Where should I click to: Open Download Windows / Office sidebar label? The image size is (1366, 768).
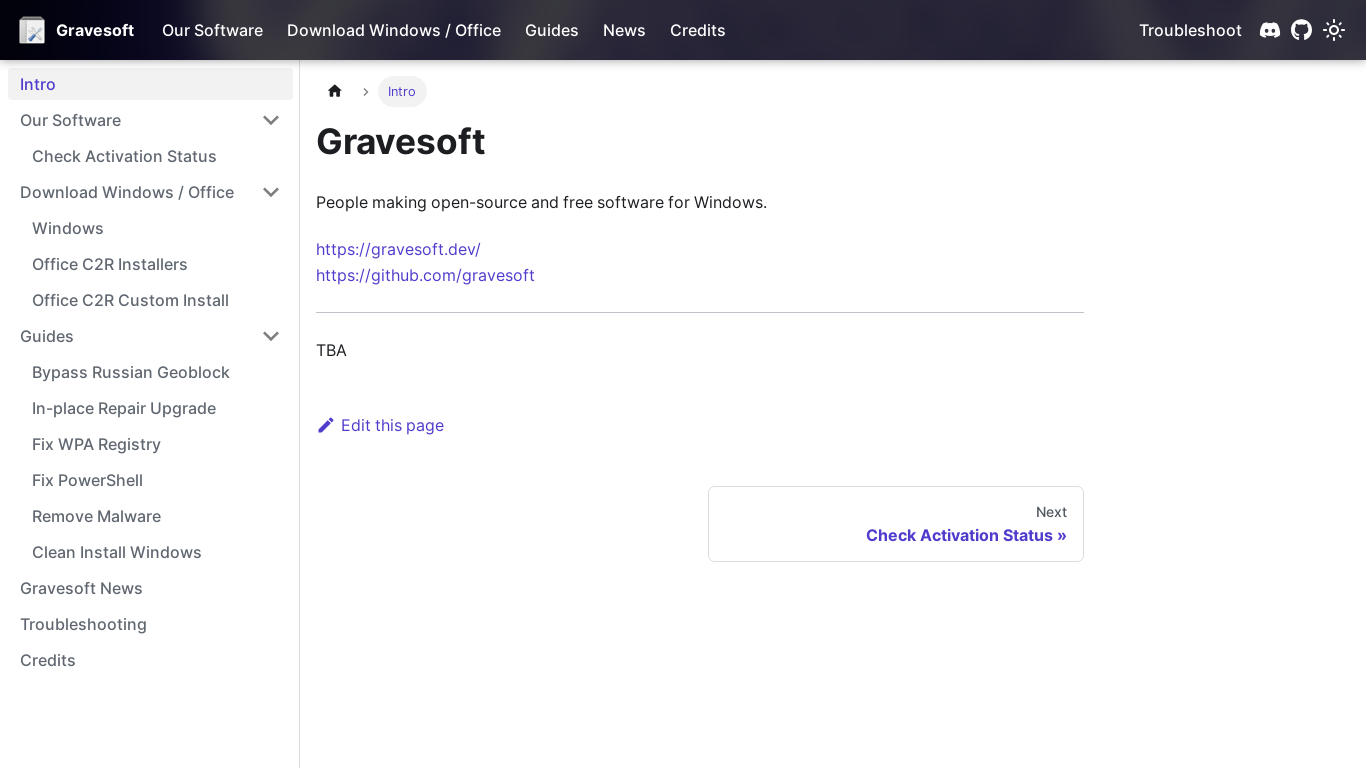pyautogui.click(x=127, y=192)
